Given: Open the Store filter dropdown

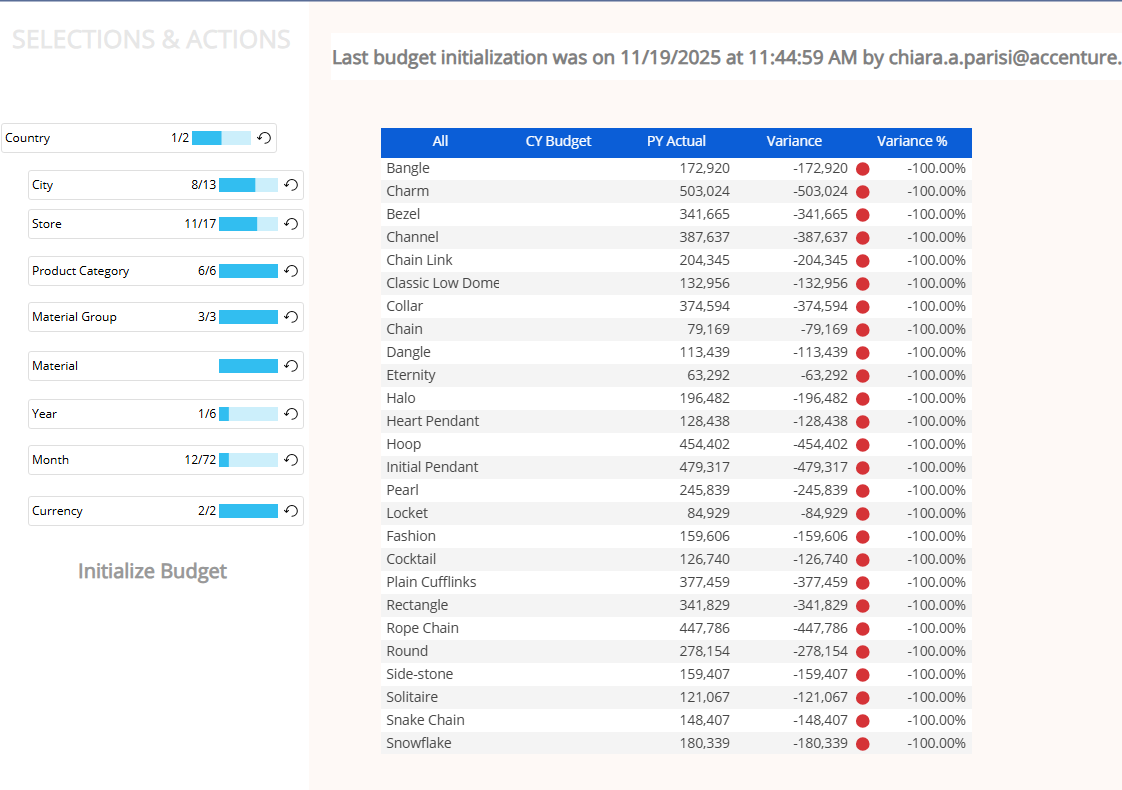Looking at the screenshot, I should pyautogui.click(x=166, y=224).
